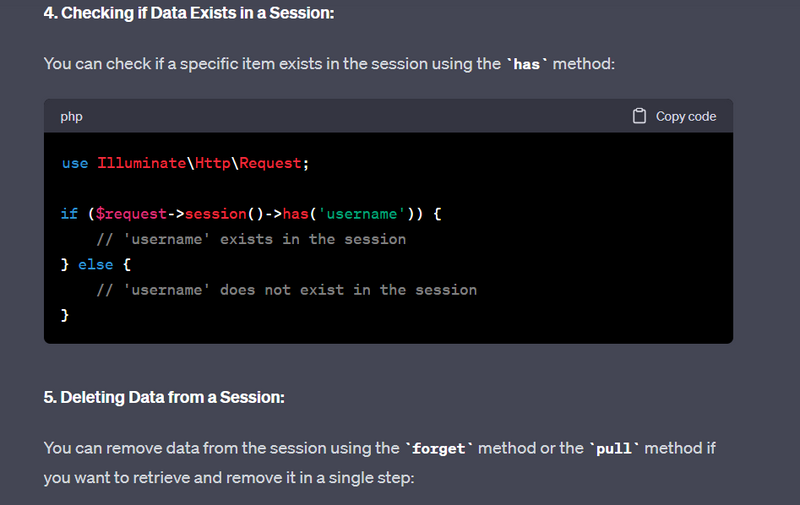Click the clipboard icon beside Copy code
This screenshot has height=505, width=800.
pos(640,116)
